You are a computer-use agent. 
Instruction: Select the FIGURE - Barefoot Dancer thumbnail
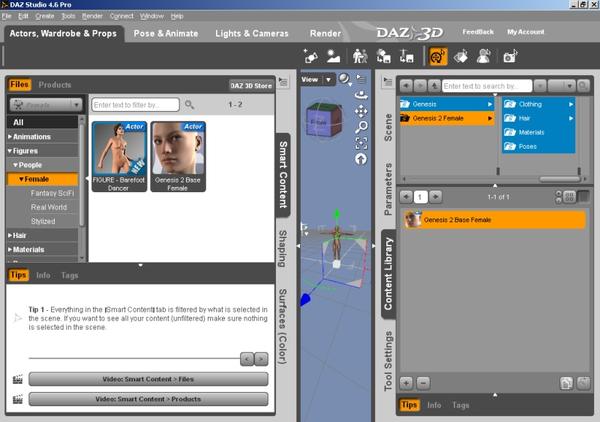click(x=119, y=156)
